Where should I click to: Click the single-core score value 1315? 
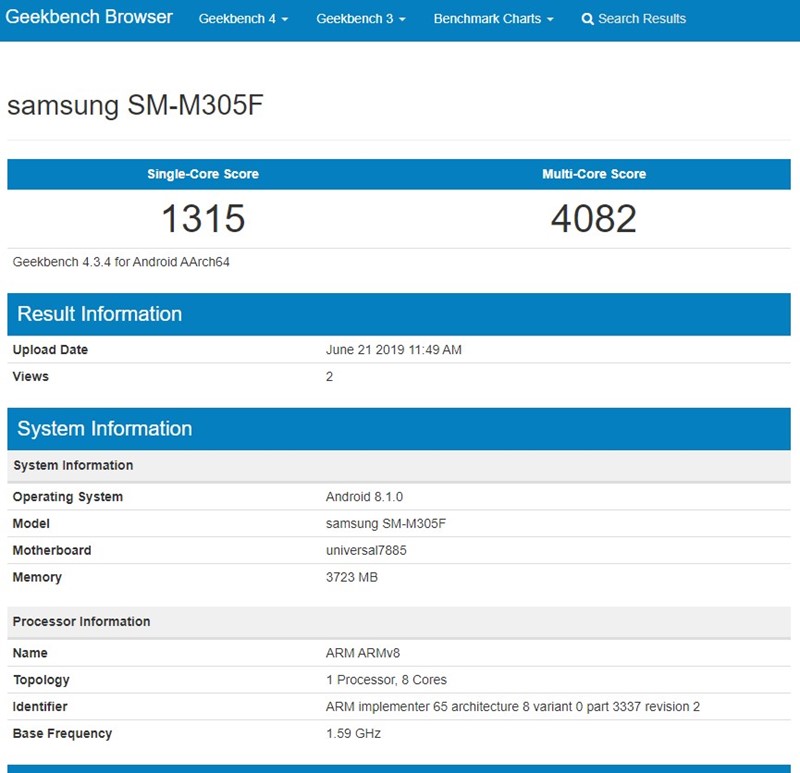pos(203,218)
